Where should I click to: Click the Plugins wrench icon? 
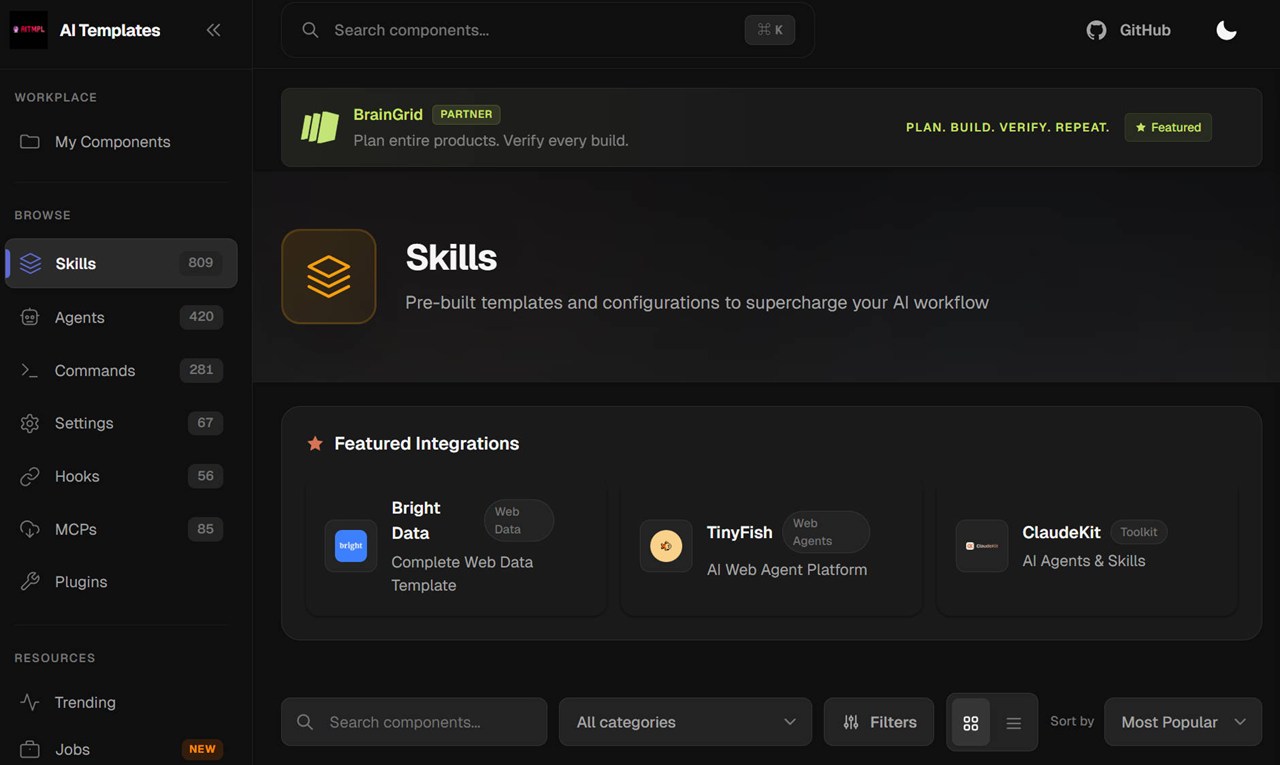30,582
